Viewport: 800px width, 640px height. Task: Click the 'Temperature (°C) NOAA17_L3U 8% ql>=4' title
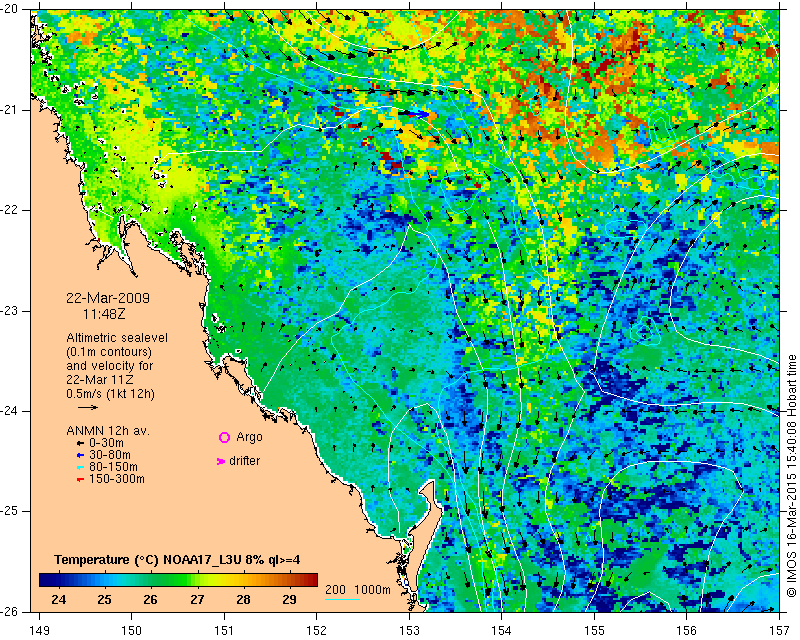(x=177, y=560)
